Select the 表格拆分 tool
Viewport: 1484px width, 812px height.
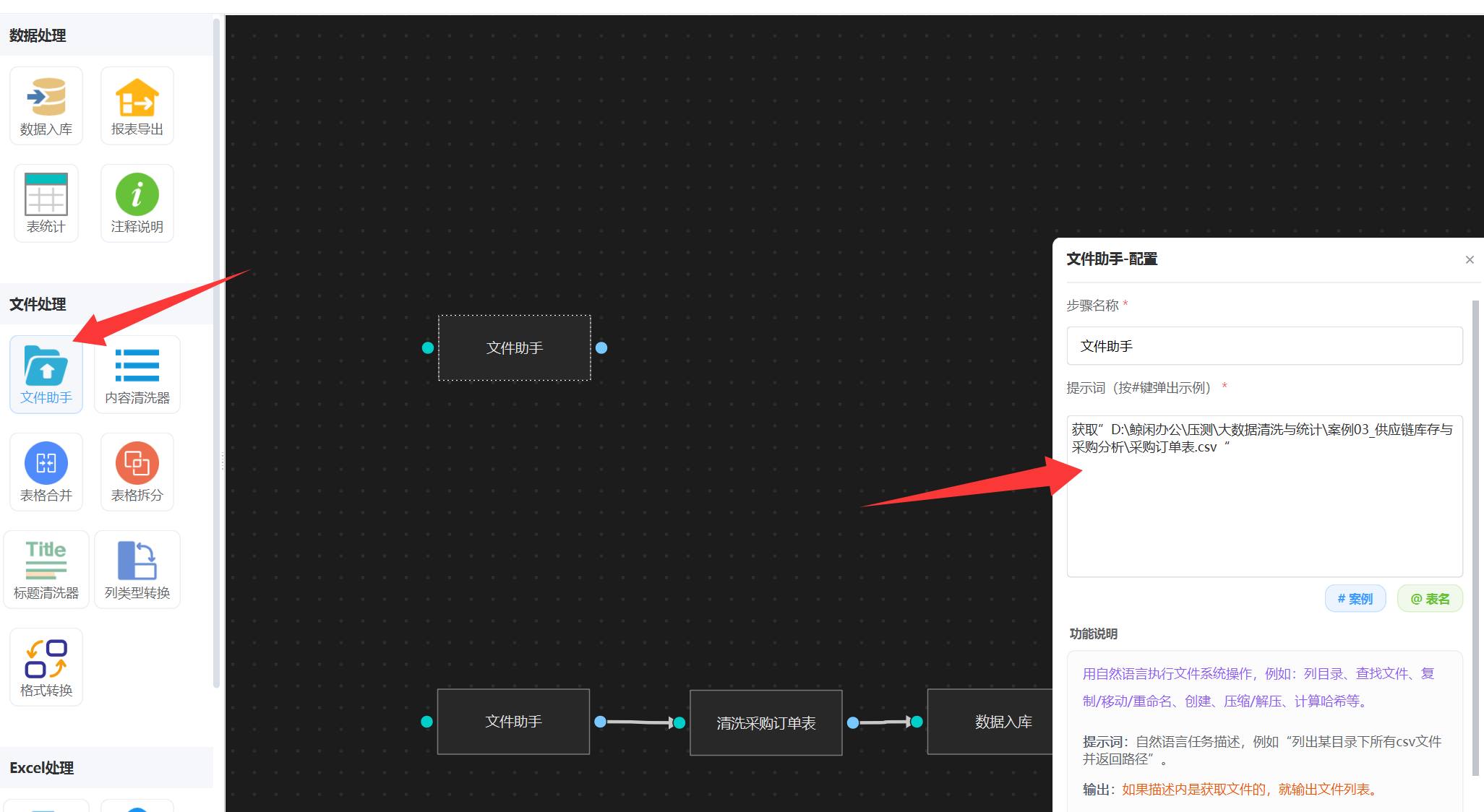pyautogui.click(x=137, y=472)
